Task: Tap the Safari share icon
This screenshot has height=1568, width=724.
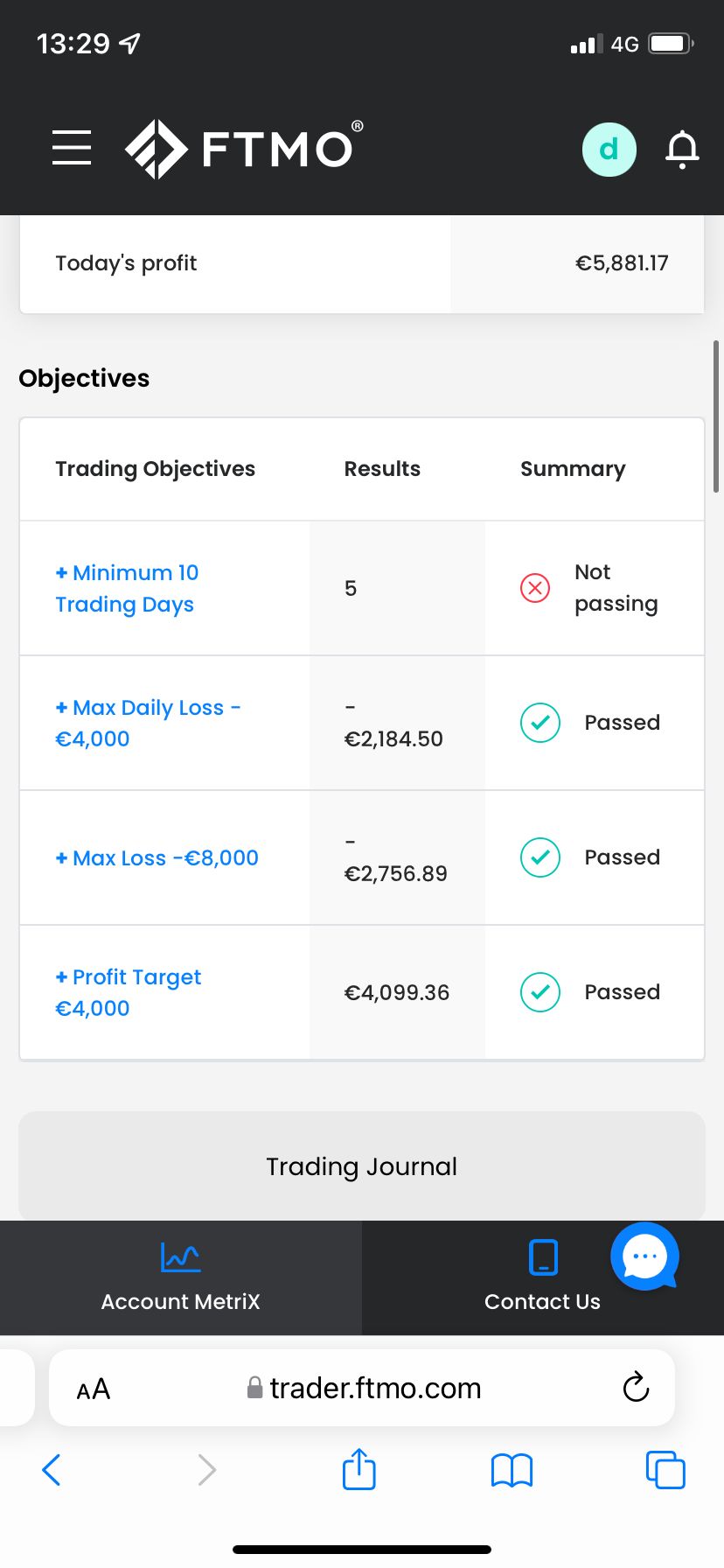Action: click(x=359, y=1469)
